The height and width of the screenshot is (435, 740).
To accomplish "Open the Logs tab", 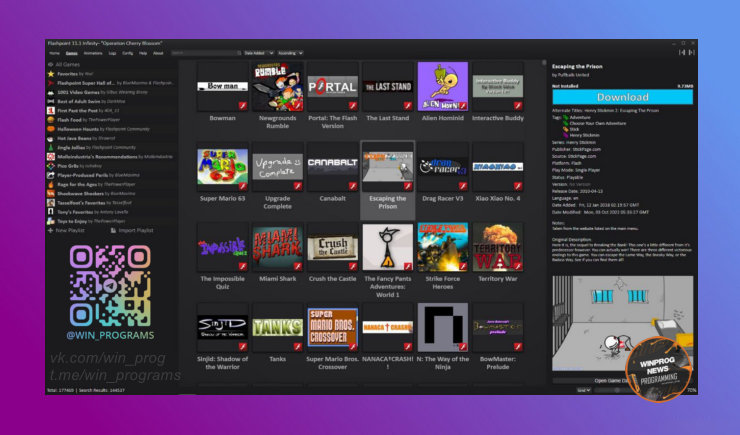I will pos(112,53).
